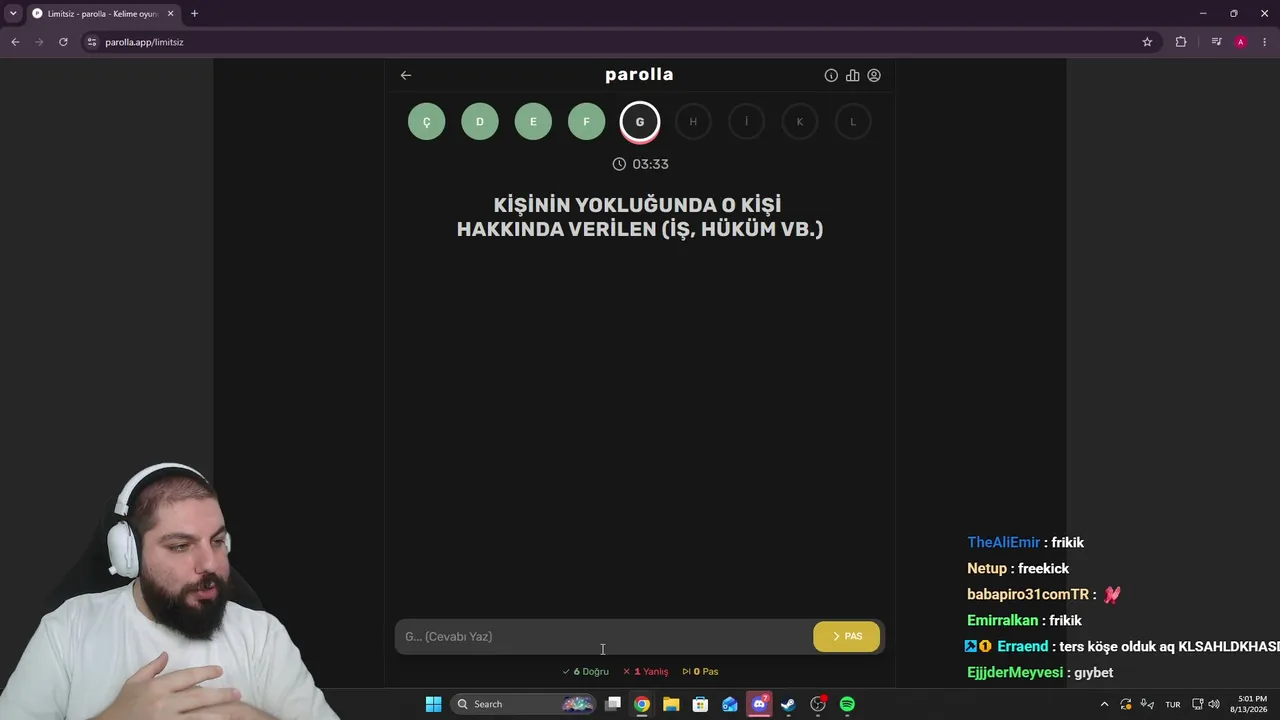This screenshot has height=720, width=1280.
Task: Expand the tab search dropdown
Action: [13, 14]
